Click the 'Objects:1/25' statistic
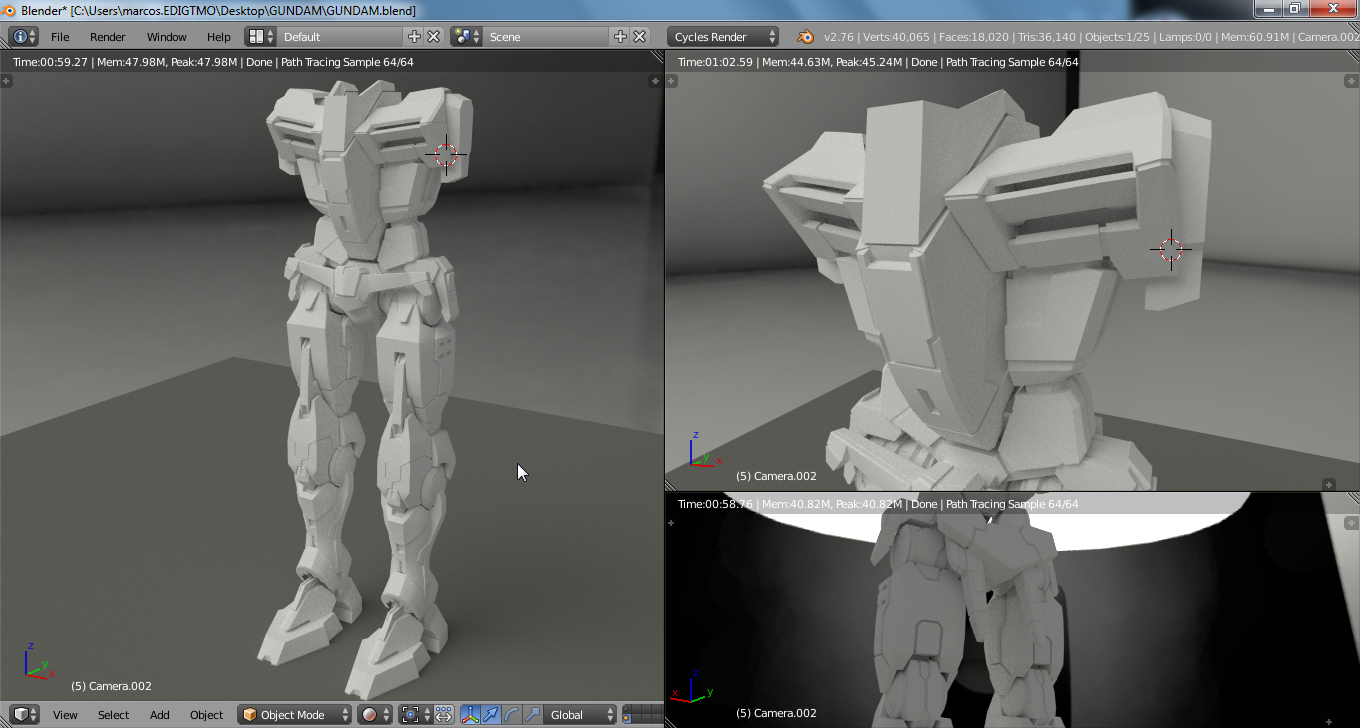 tap(1118, 37)
